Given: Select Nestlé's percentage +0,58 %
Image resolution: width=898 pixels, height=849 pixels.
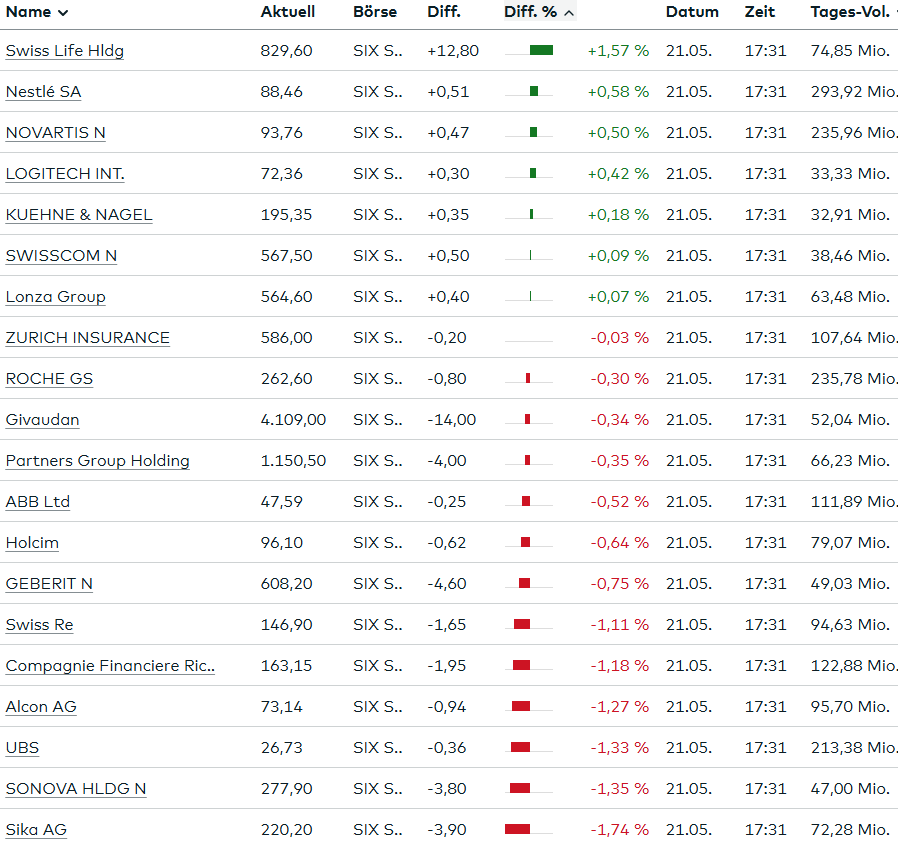Looking at the screenshot, I should (x=619, y=92).
